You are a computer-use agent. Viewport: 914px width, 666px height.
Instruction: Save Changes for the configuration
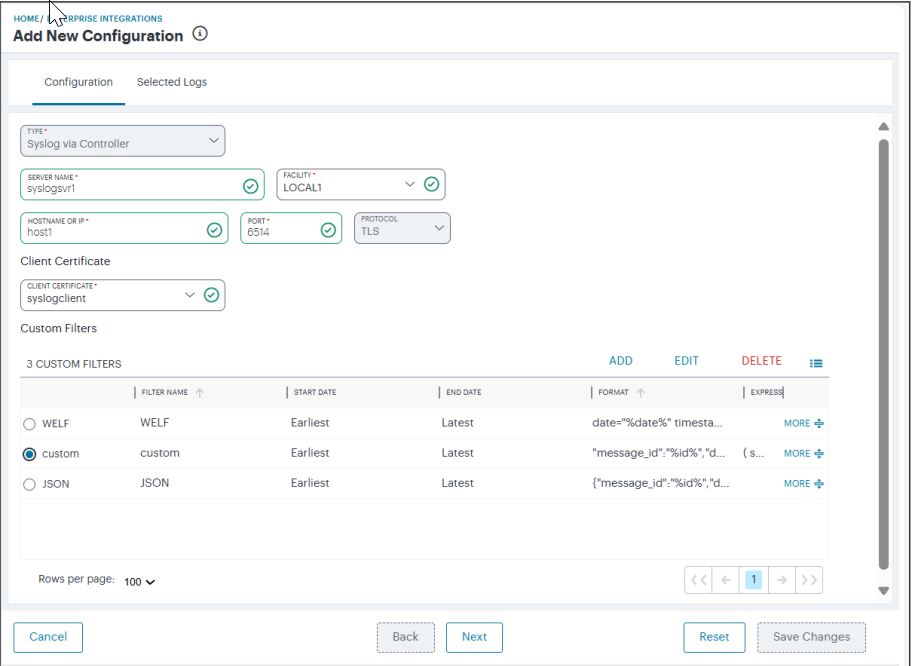click(810, 637)
